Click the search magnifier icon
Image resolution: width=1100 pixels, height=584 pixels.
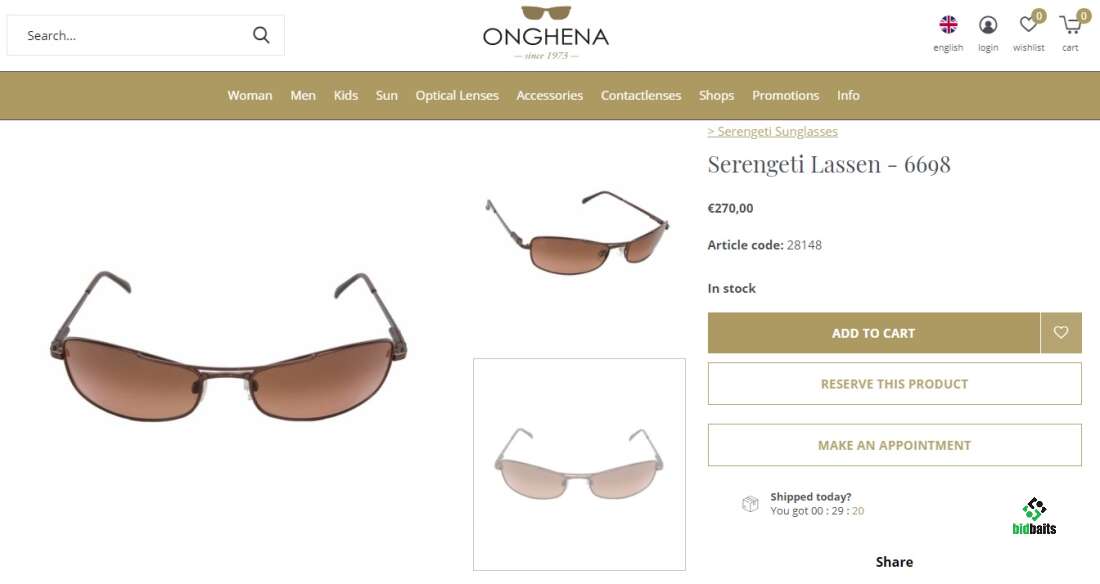[x=261, y=35]
